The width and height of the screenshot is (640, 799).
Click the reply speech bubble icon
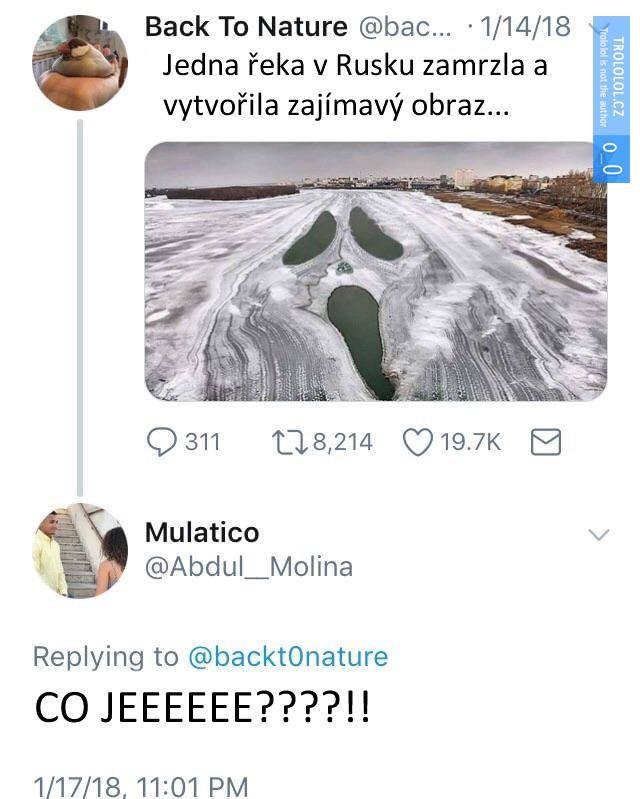(162, 441)
